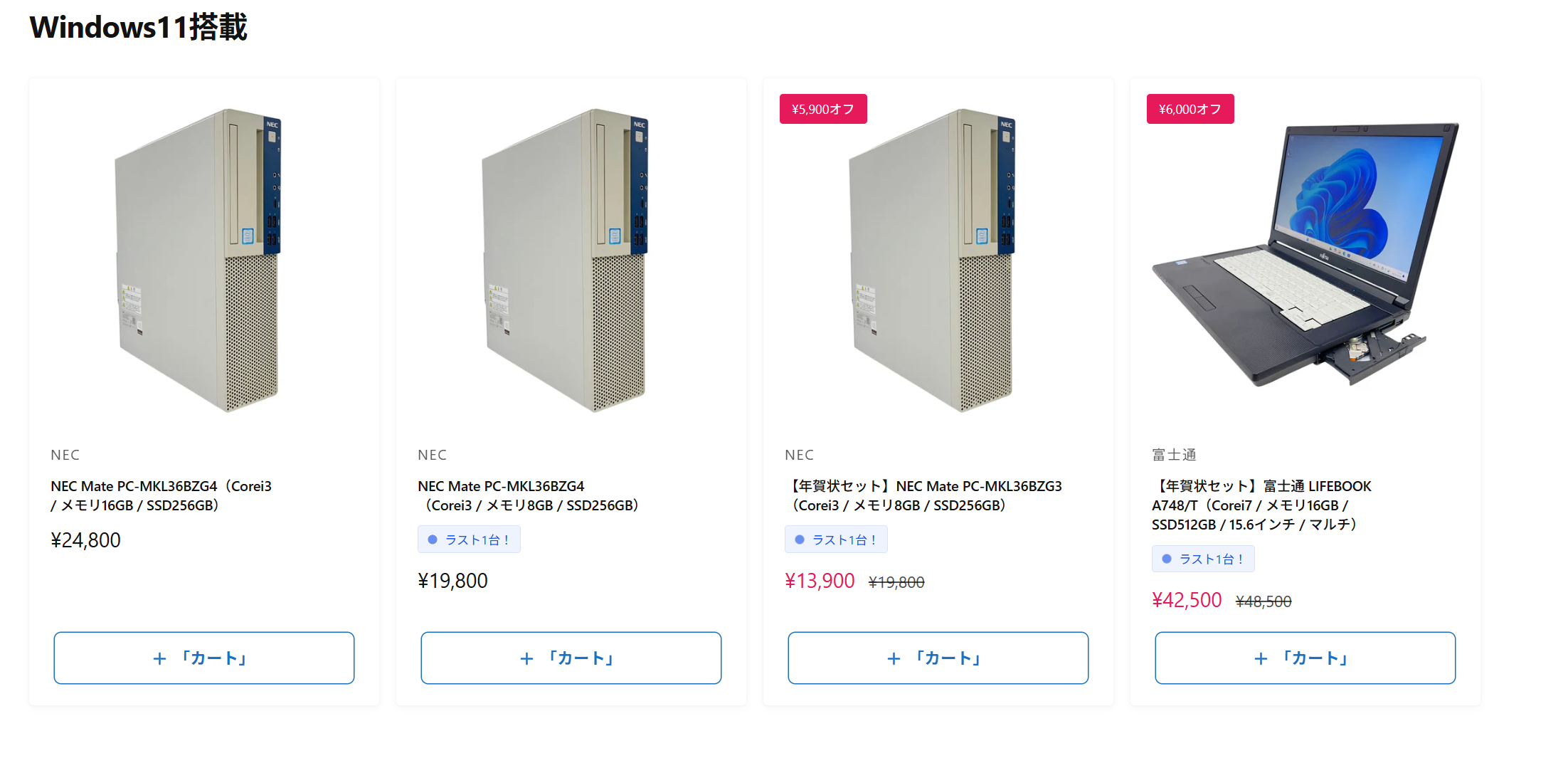Image resolution: width=1568 pixels, height=758 pixels.
Task: Add the ¥13,900 NEC Mate to cart
Action: 938,658
